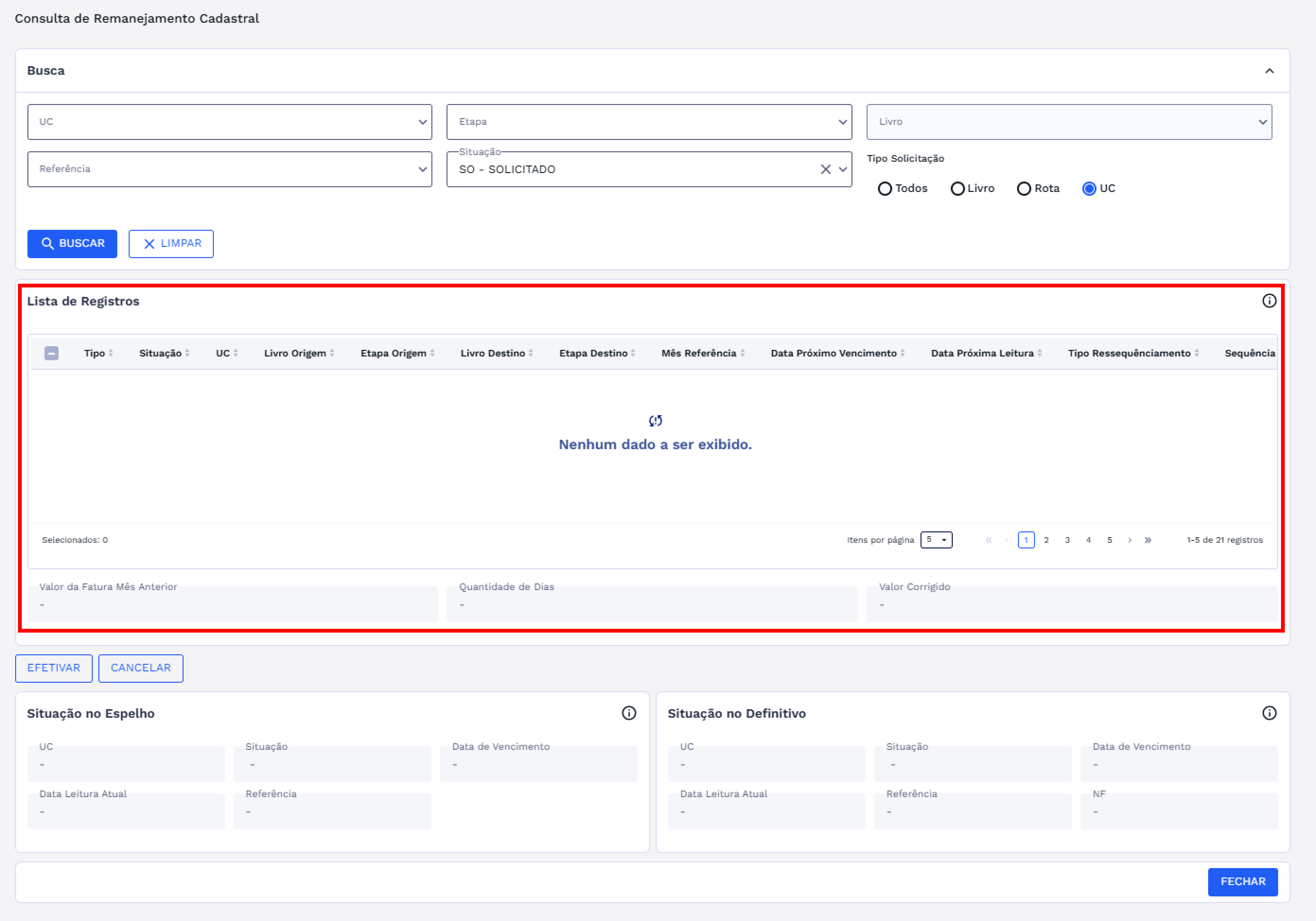Jump to last page arrow
The height and width of the screenshot is (921, 1316).
1148,539
